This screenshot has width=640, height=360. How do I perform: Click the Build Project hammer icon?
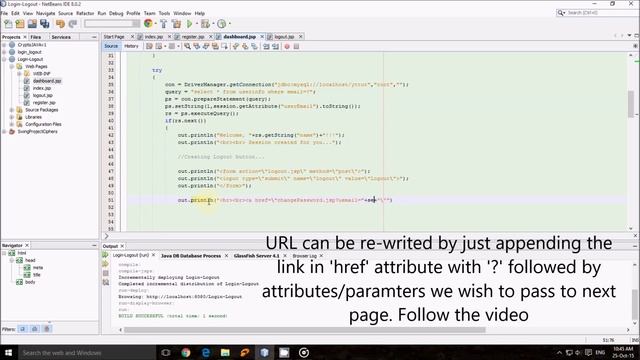[x=163, y=24]
